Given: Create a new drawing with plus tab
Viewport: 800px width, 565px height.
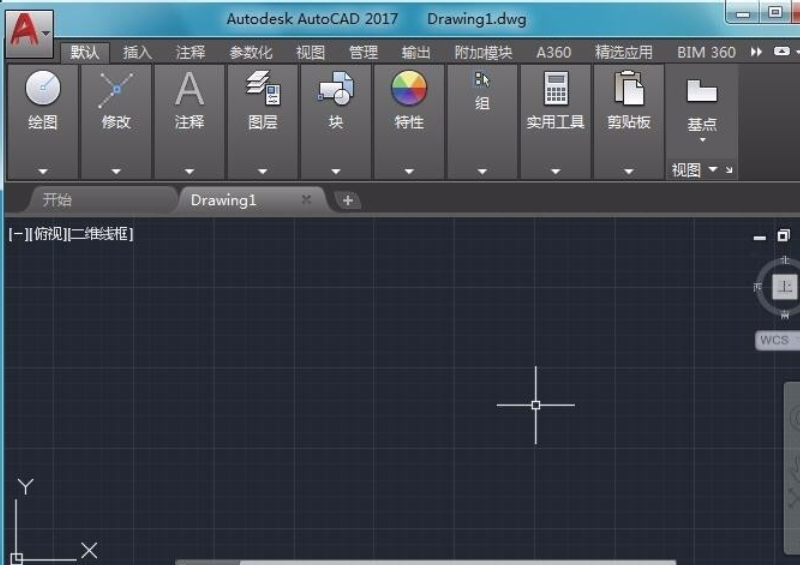Looking at the screenshot, I should tap(347, 201).
